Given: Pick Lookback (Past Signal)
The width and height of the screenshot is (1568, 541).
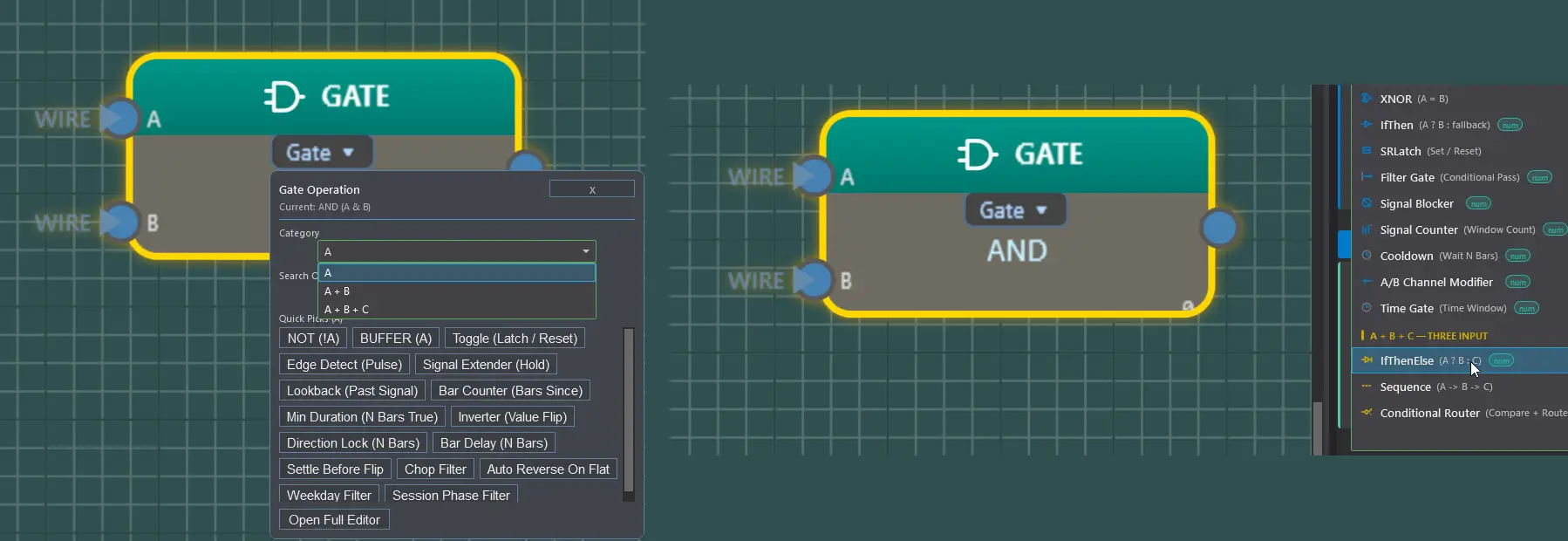Looking at the screenshot, I should tap(352, 391).
